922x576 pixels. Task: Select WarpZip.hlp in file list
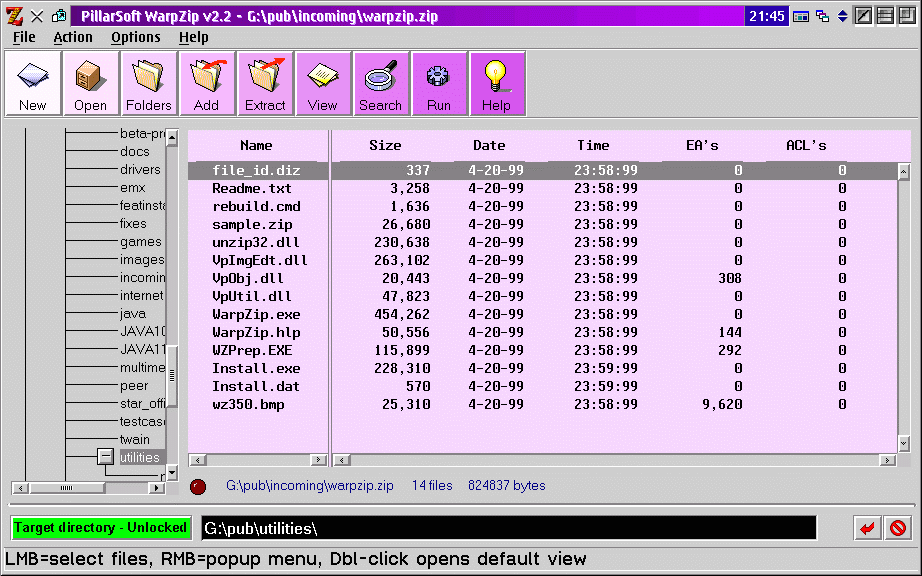coord(256,332)
